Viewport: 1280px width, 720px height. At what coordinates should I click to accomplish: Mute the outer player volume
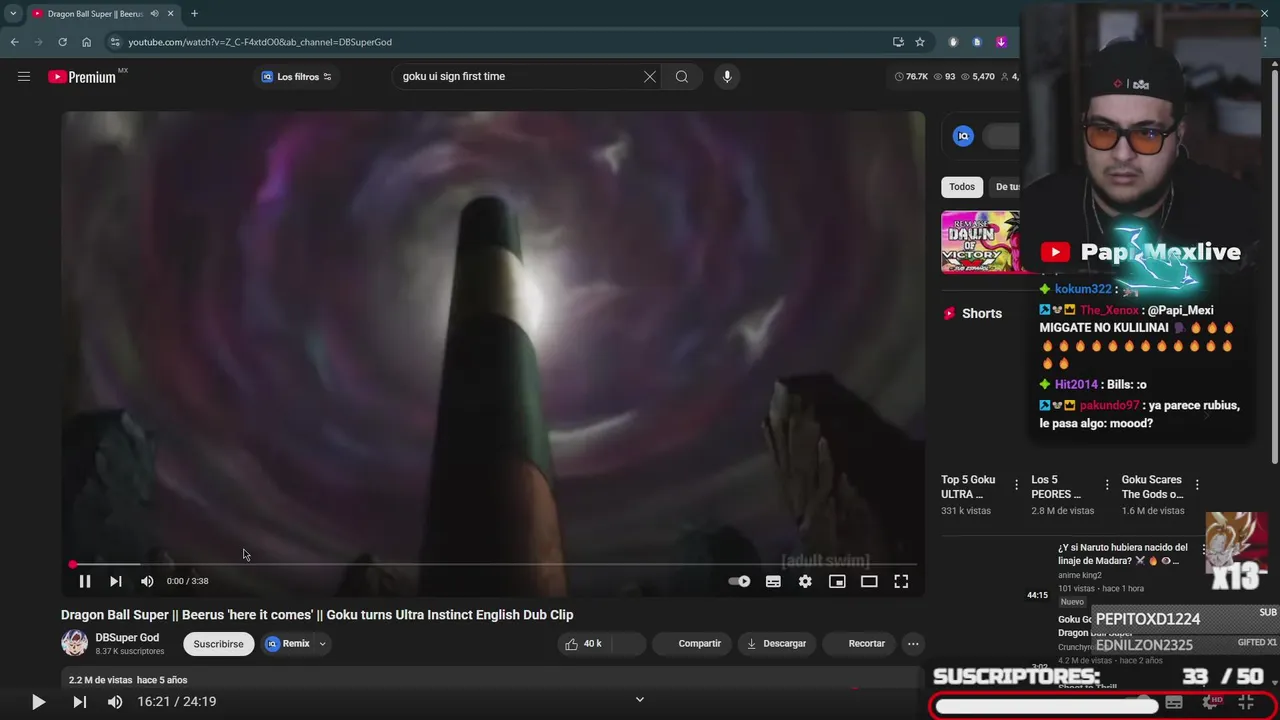(115, 702)
